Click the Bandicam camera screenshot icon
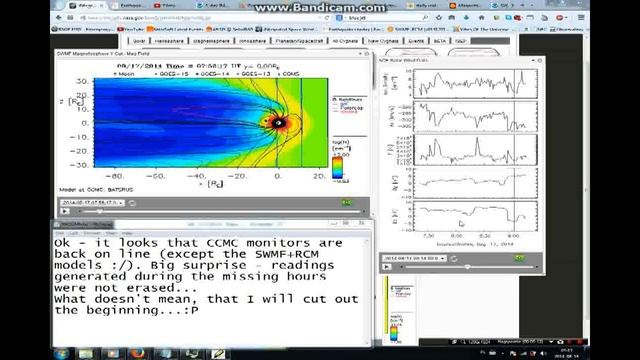This screenshot has width=640, height=360. coord(560,342)
